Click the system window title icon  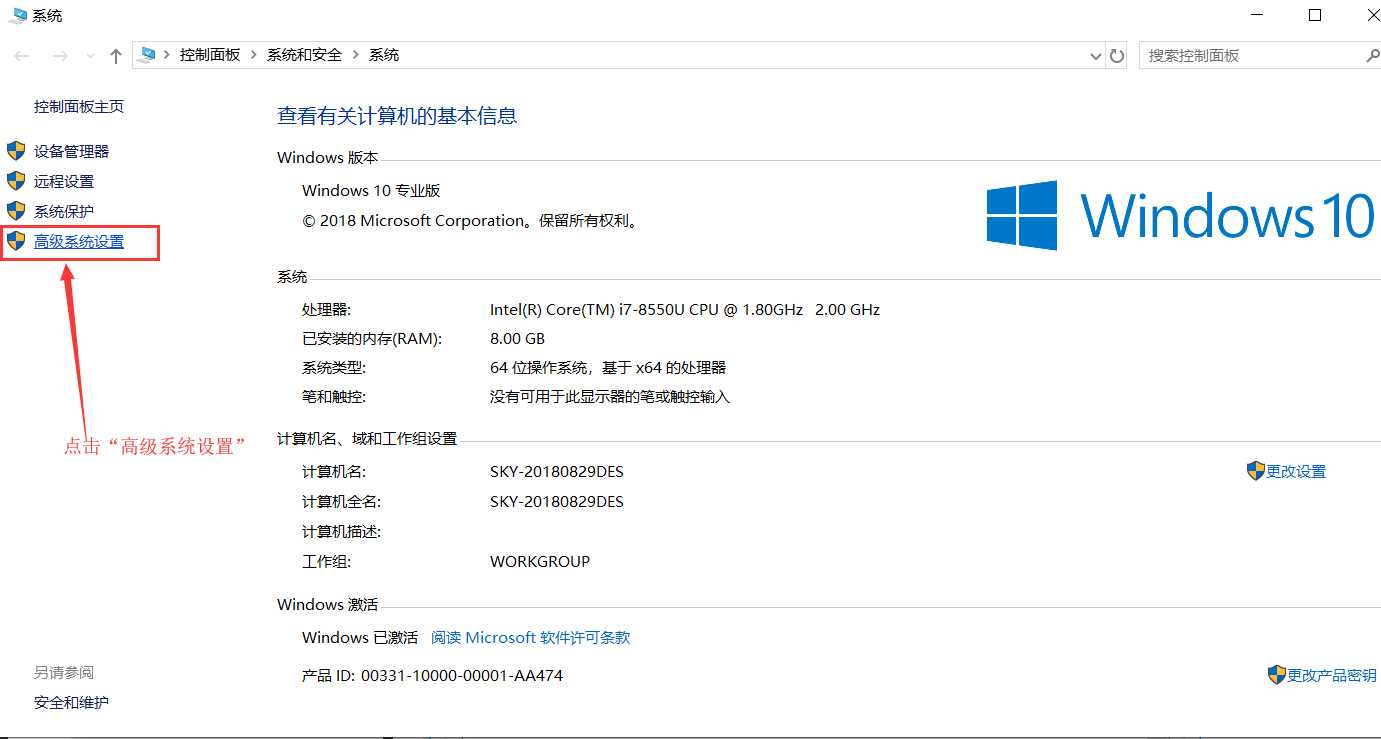point(17,16)
